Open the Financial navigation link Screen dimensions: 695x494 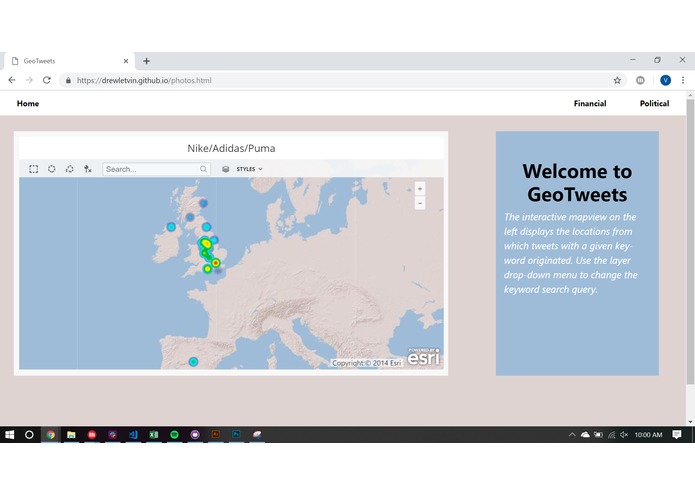click(590, 103)
